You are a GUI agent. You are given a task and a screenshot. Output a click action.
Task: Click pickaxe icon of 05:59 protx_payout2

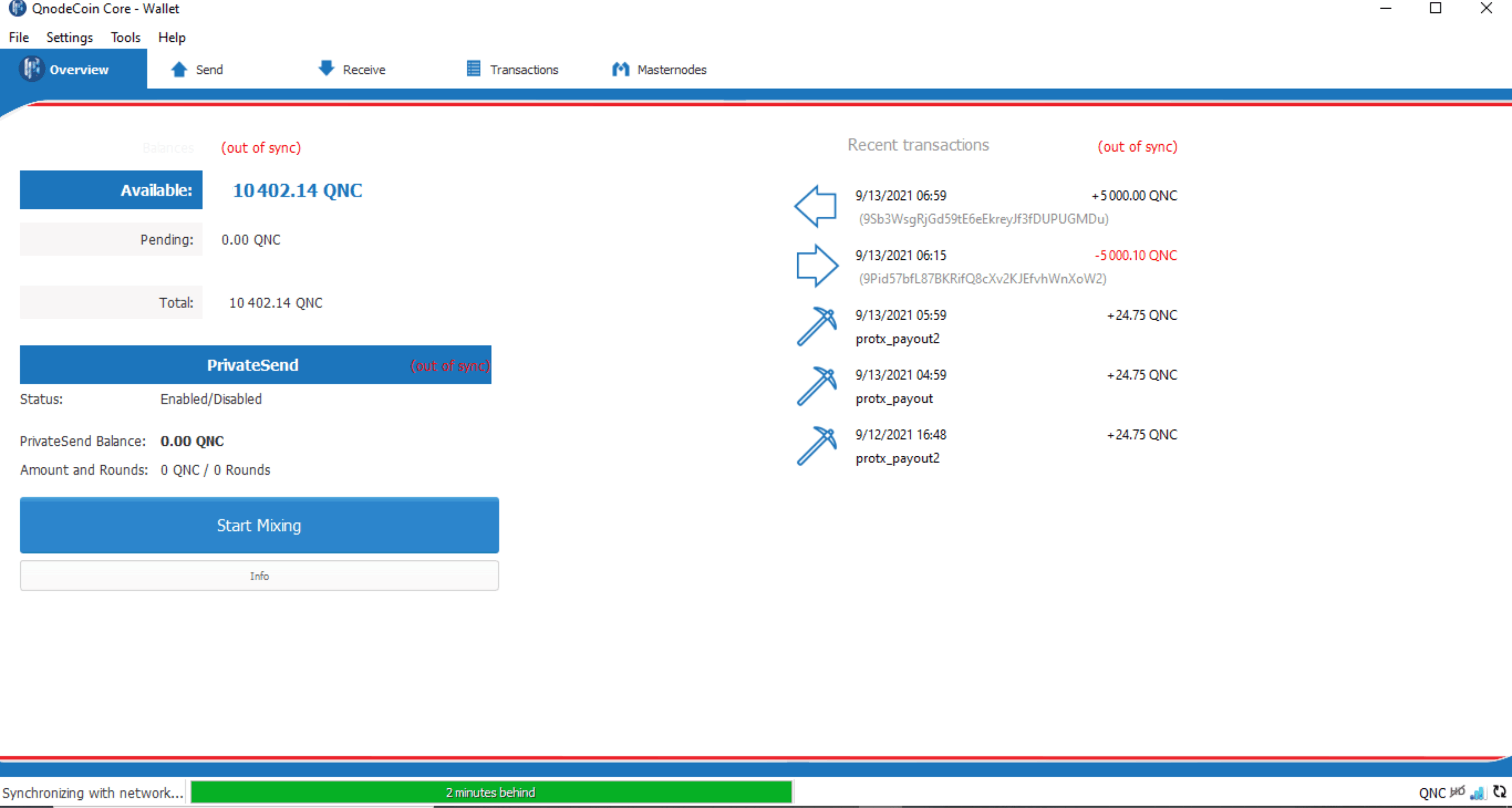[816, 326]
